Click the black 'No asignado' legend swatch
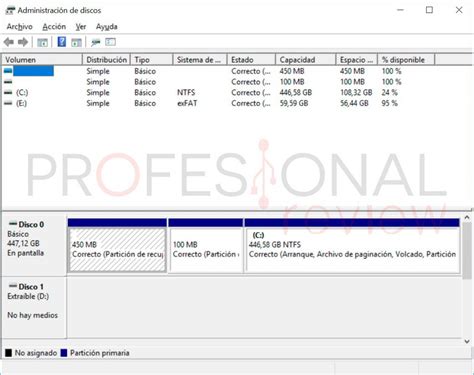The height and width of the screenshot is (375, 474). (x=9, y=353)
